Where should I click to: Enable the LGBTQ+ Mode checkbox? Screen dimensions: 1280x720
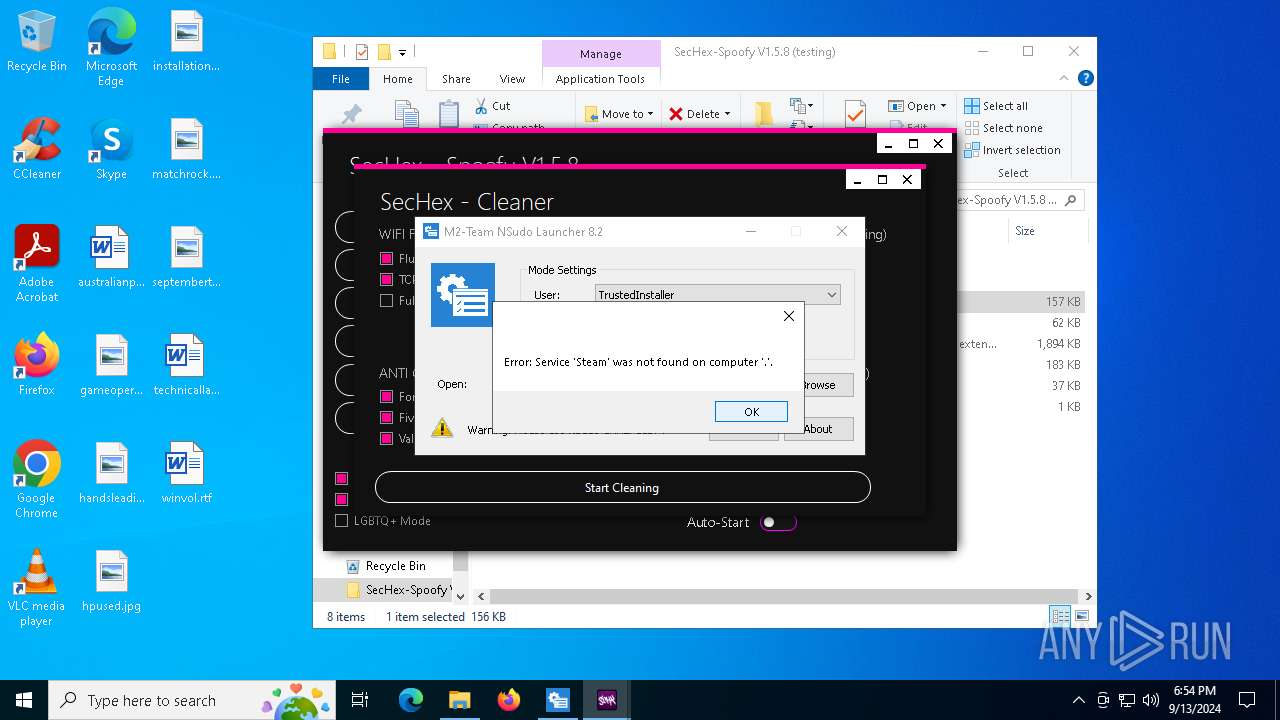point(341,521)
